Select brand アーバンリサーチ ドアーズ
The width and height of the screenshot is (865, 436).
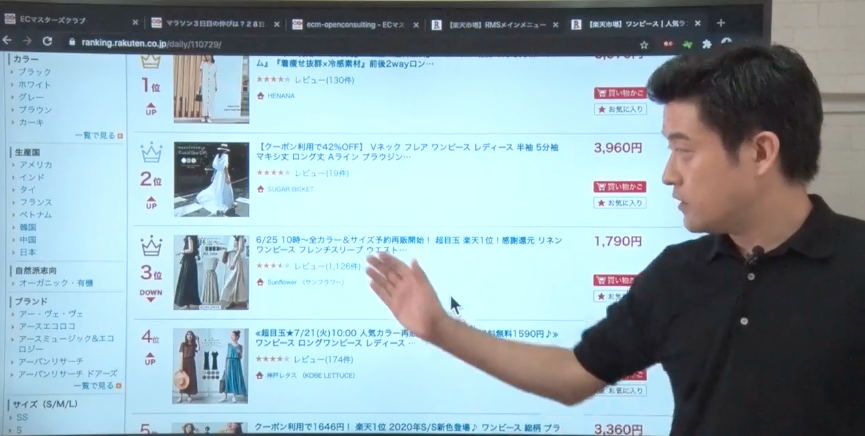click(x=68, y=374)
